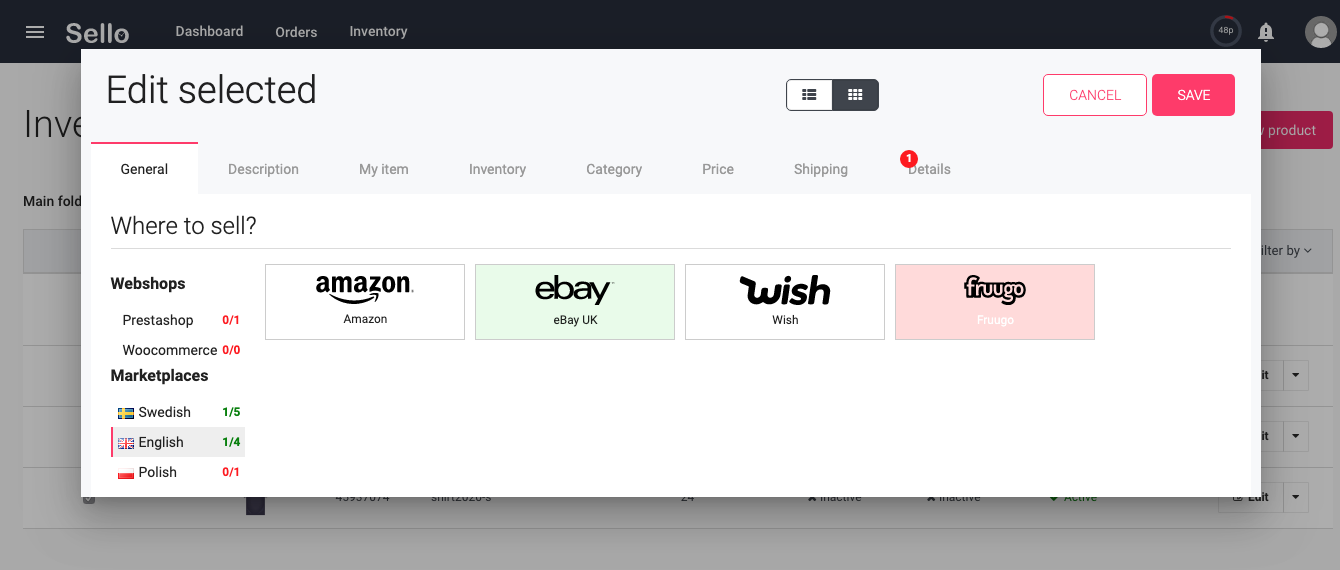Screen dimensions: 1340x570
Task: Select the General tab
Action: click(144, 169)
